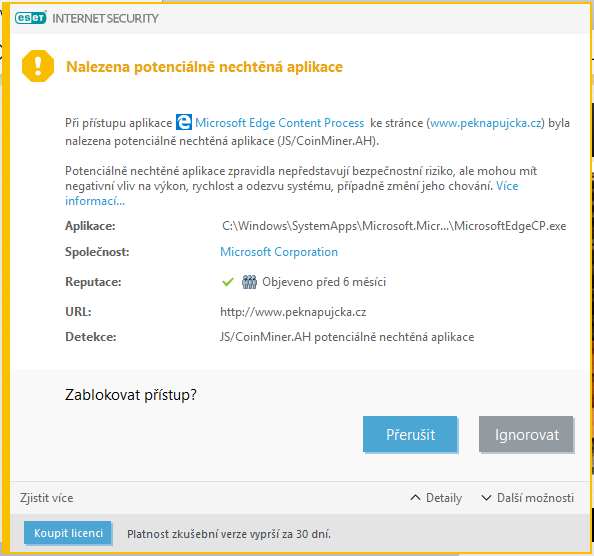Open the www.peknapujcka.cz link in message

coord(486,123)
